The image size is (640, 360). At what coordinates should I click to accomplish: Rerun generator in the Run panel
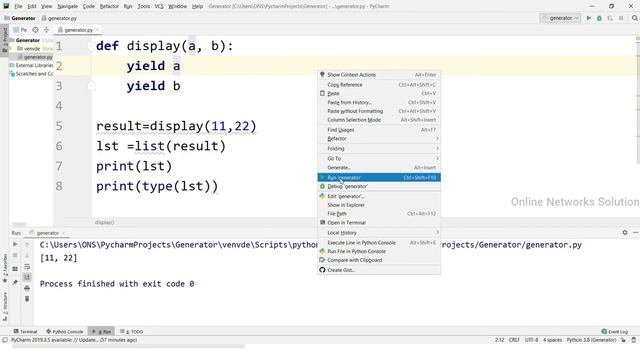pyautogui.click(x=15, y=244)
